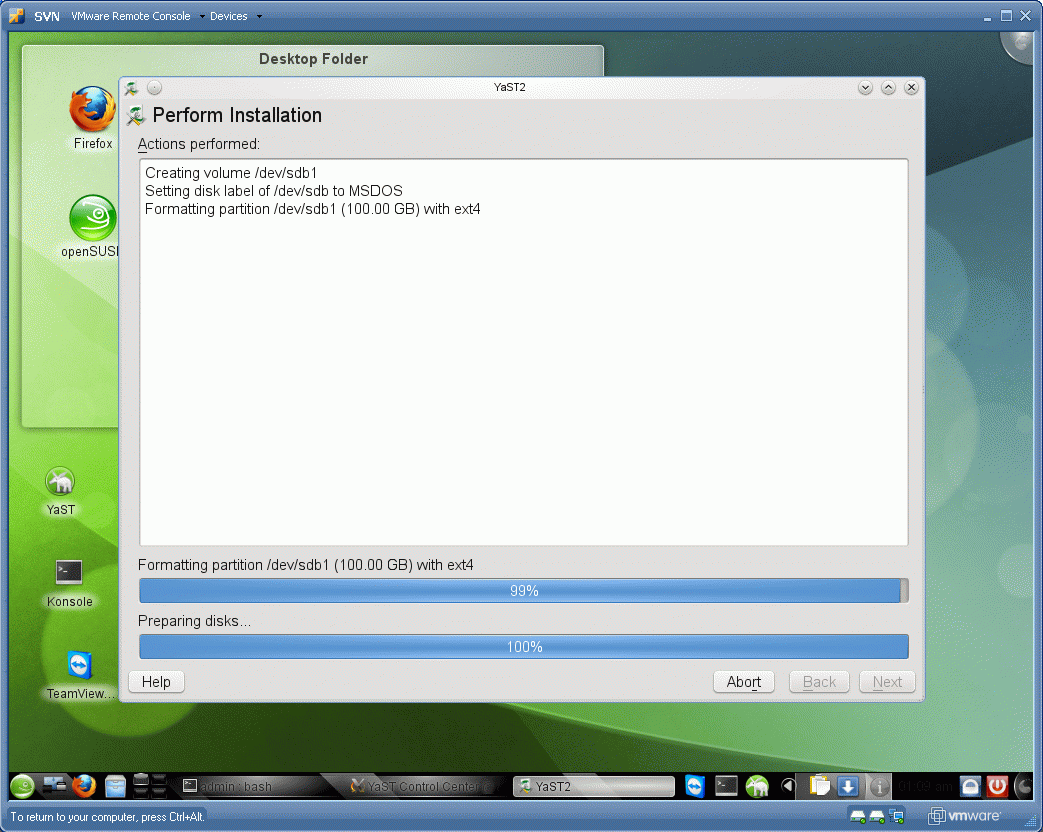Select the YaST2 taskbar entry
The height and width of the screenshot is (832, 1043).
594,786
